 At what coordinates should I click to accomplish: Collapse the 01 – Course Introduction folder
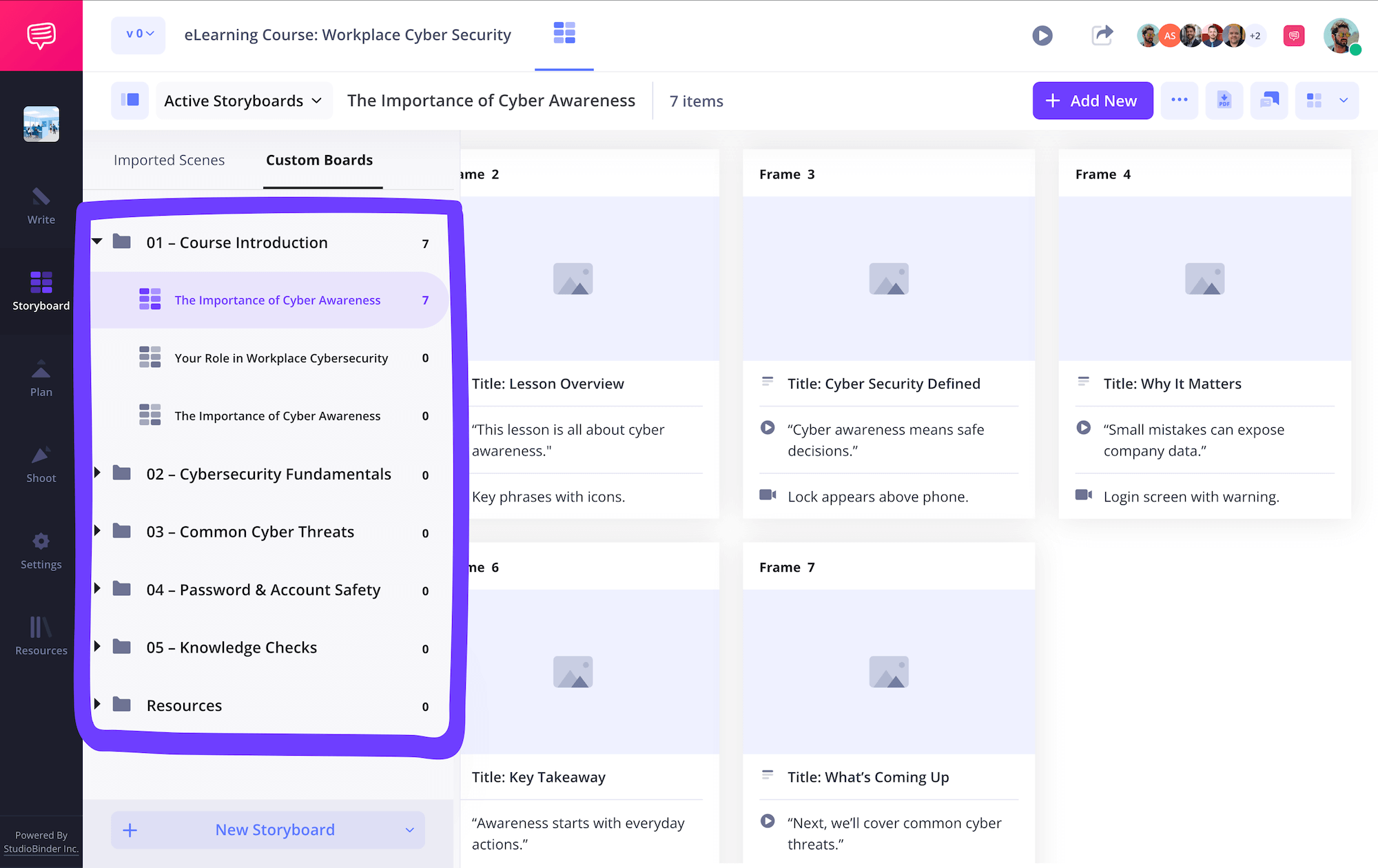tap(97, 242)
